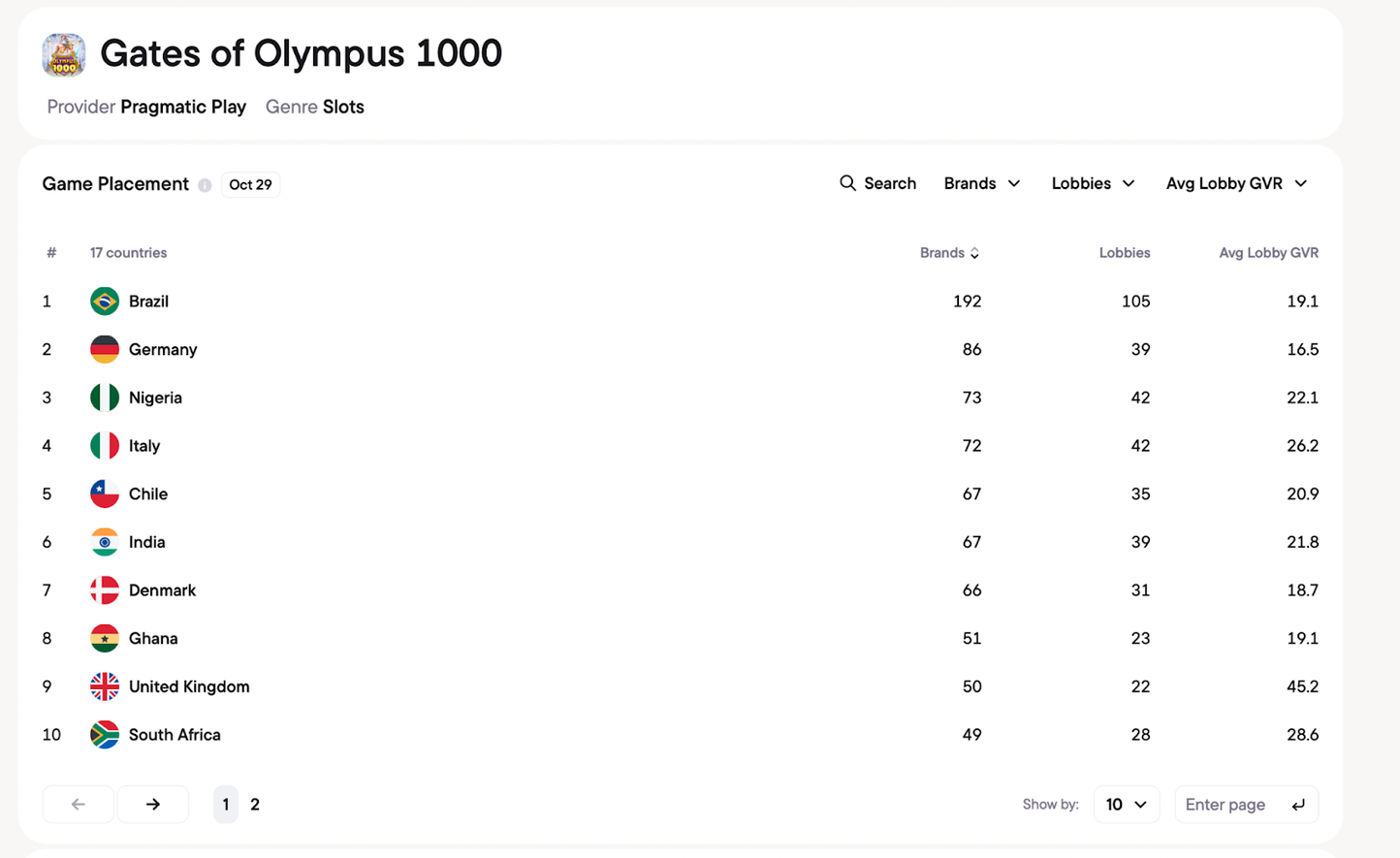This screenshot has width=1400, height=858.
Task: Switch to page 2 of results
Action: click(x=255, y=805)
